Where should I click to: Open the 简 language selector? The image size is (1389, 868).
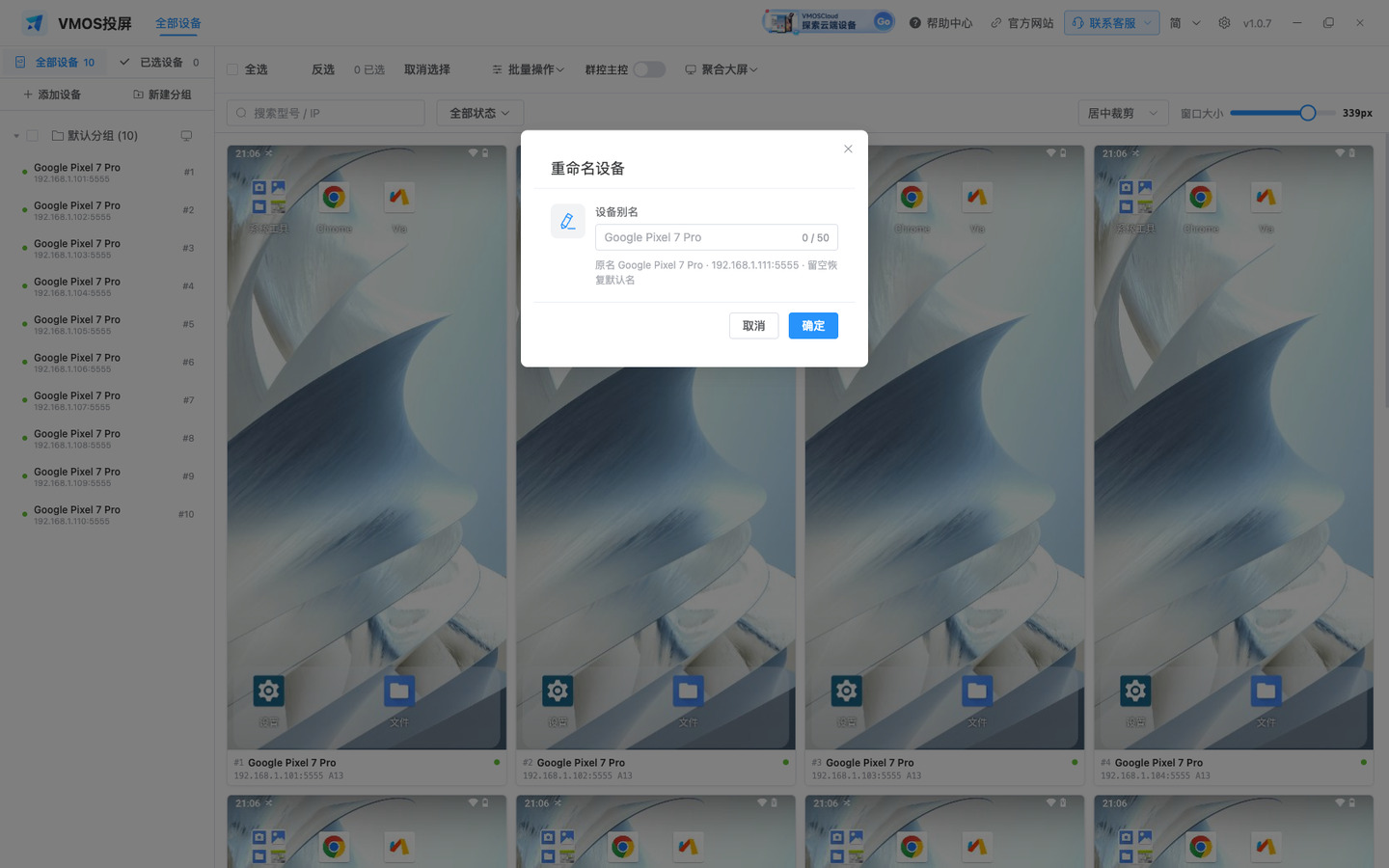(x=1185, y=23)
